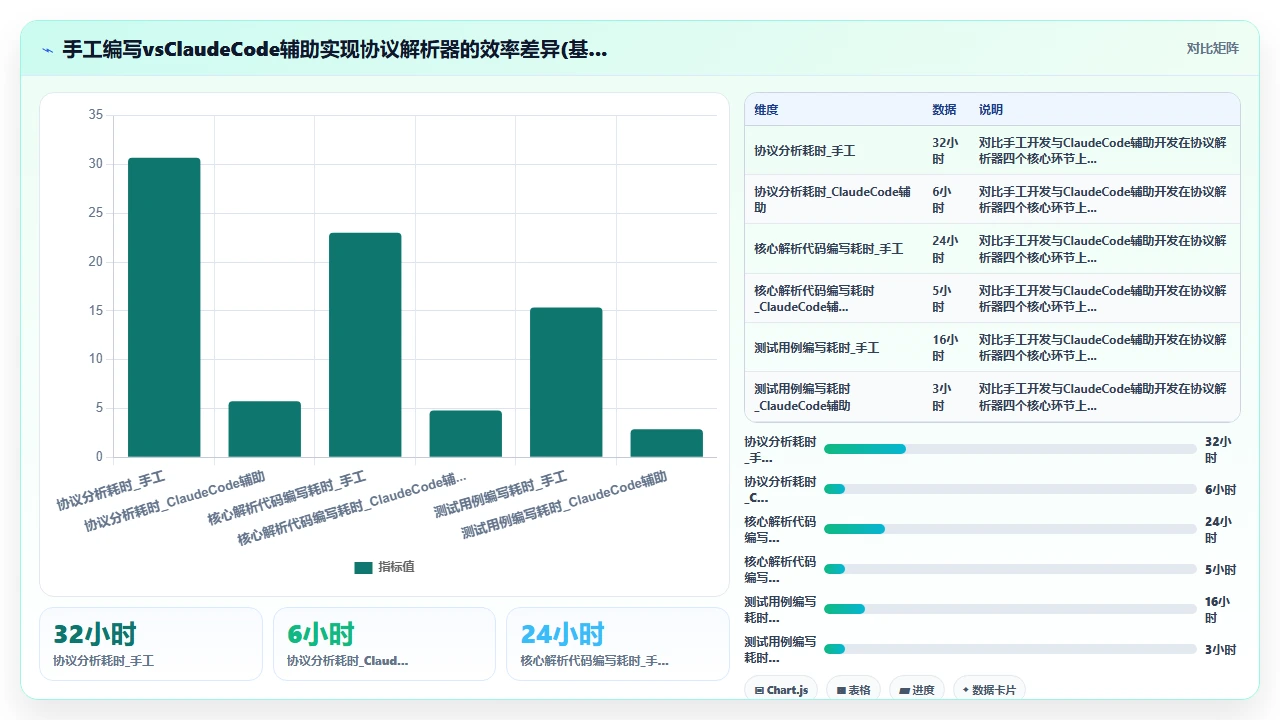
Task: Click the blue 24小时 data card
Action: [618, 644]
